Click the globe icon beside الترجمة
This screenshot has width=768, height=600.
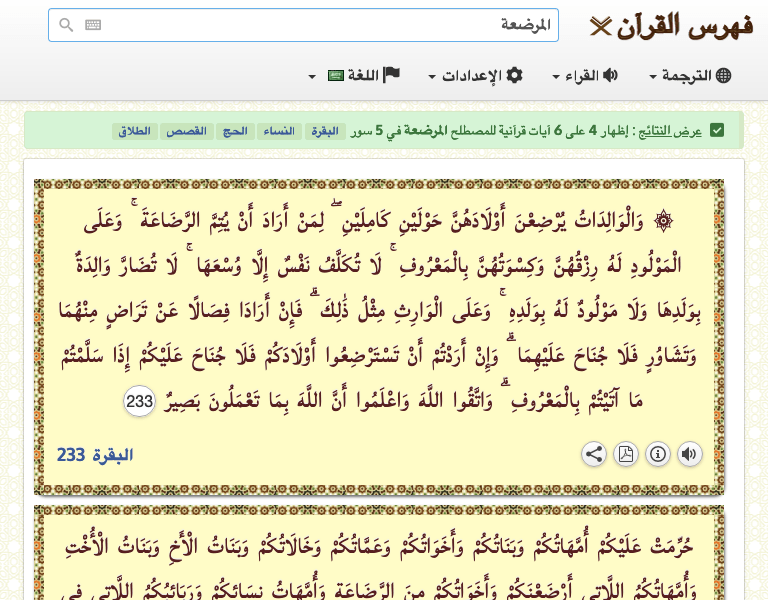[723, 75]
